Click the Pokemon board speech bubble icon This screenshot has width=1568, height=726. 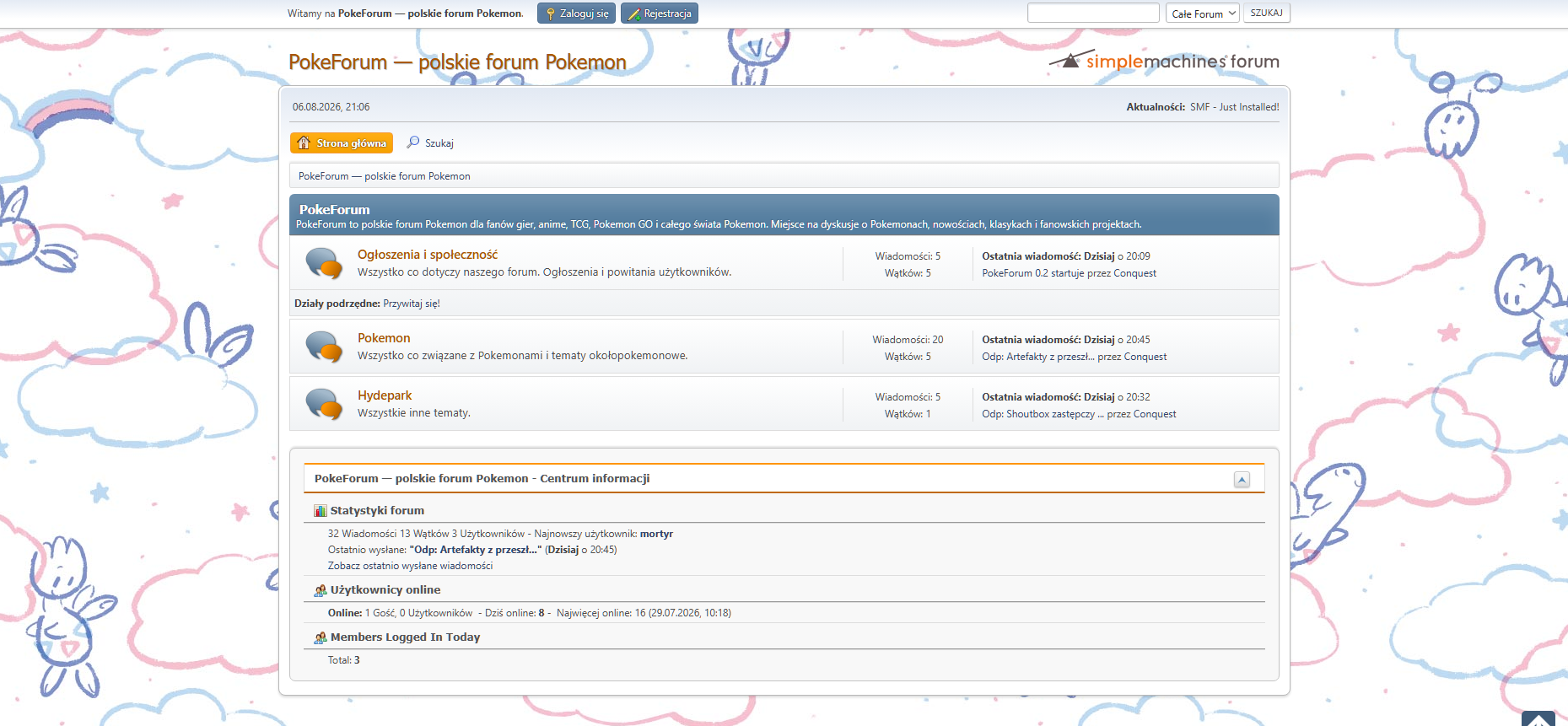324,347
